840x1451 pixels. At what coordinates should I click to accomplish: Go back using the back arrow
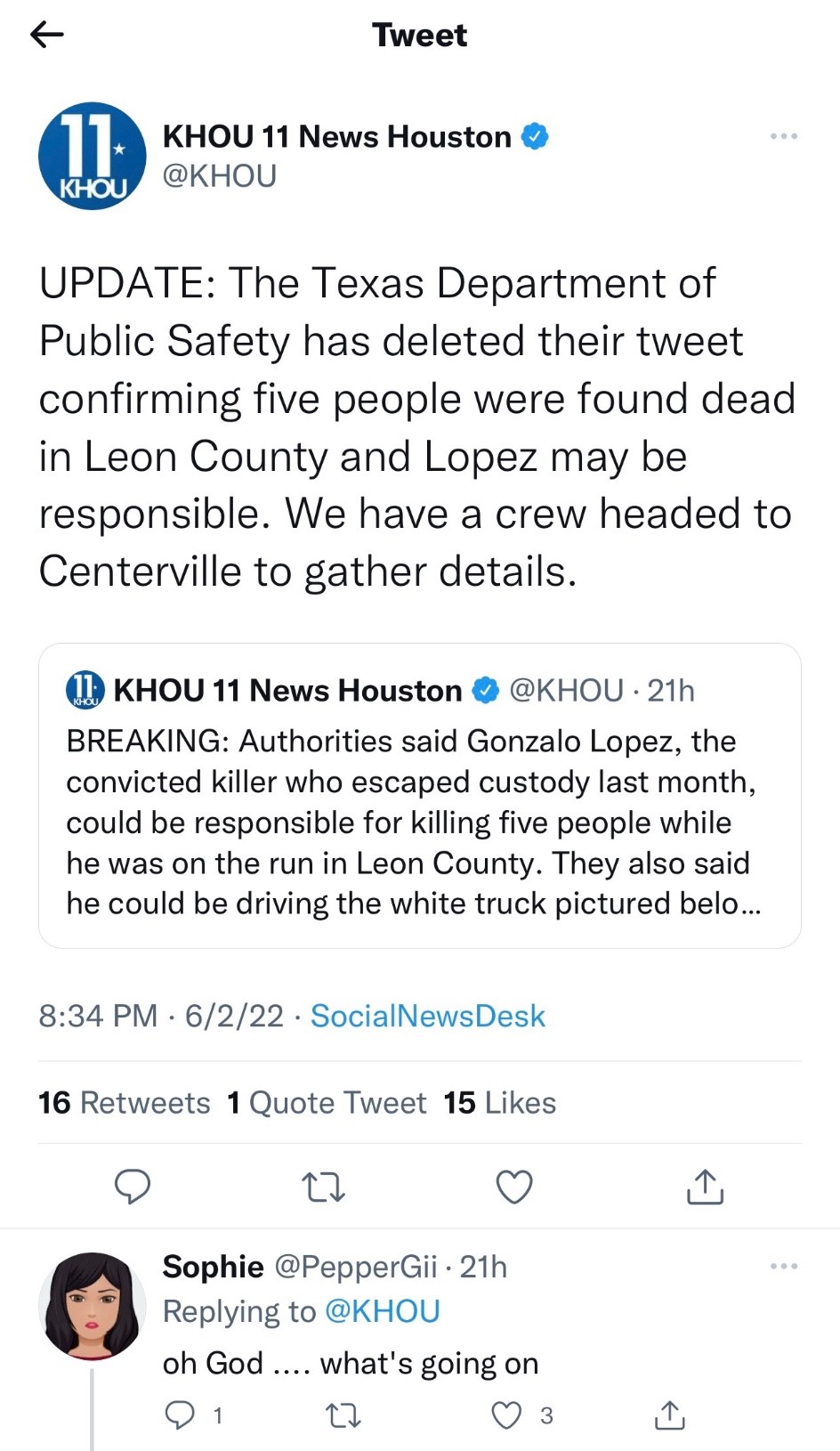[x=47, y=35]
